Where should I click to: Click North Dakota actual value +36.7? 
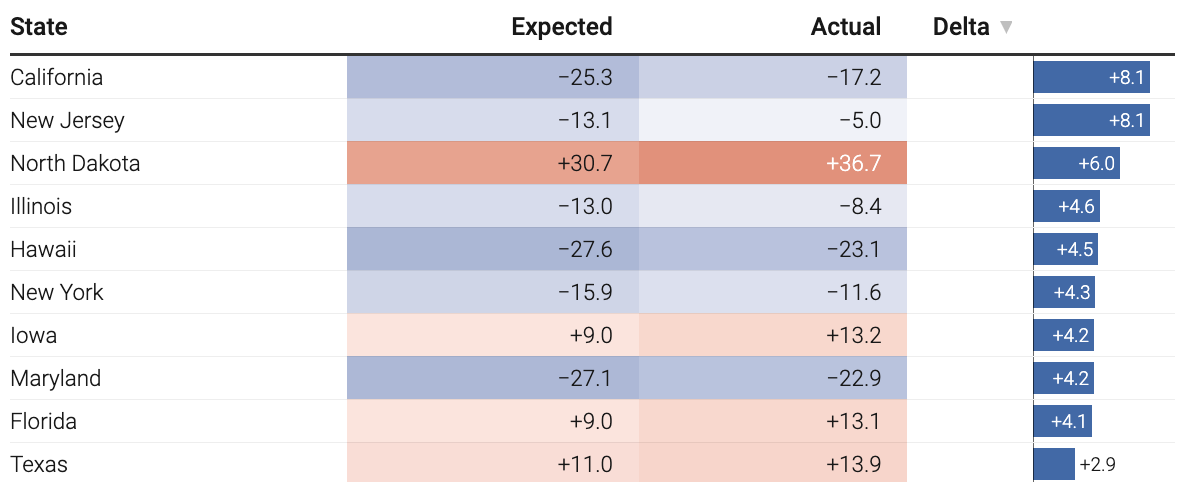point(772,163)
